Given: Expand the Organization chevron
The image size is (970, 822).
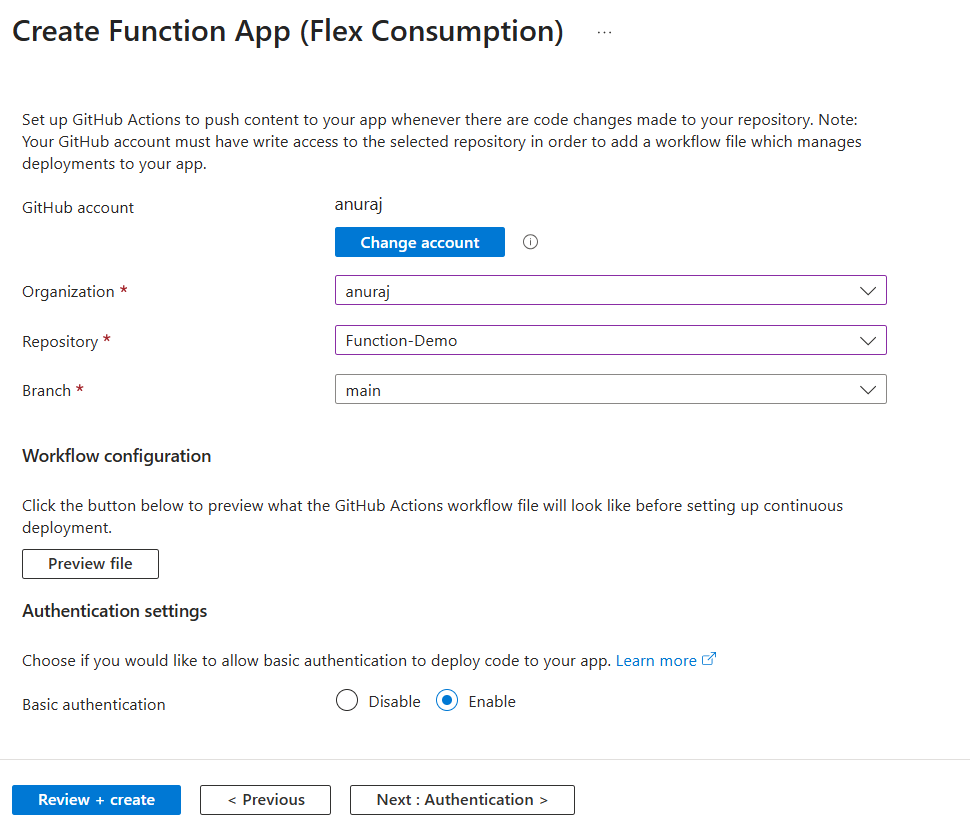Looking at the screenshot, I should pos(868,290).
